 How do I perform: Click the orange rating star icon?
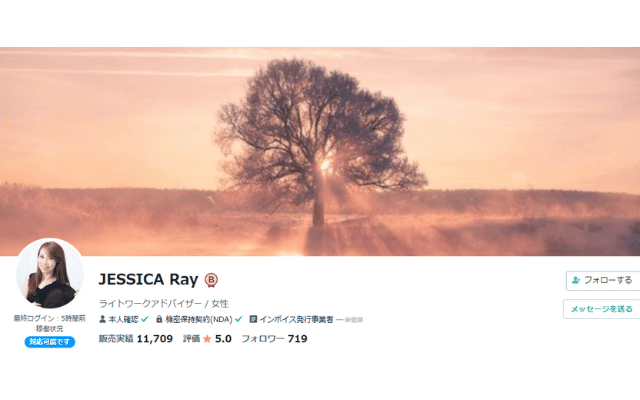[x=207, y=339]
